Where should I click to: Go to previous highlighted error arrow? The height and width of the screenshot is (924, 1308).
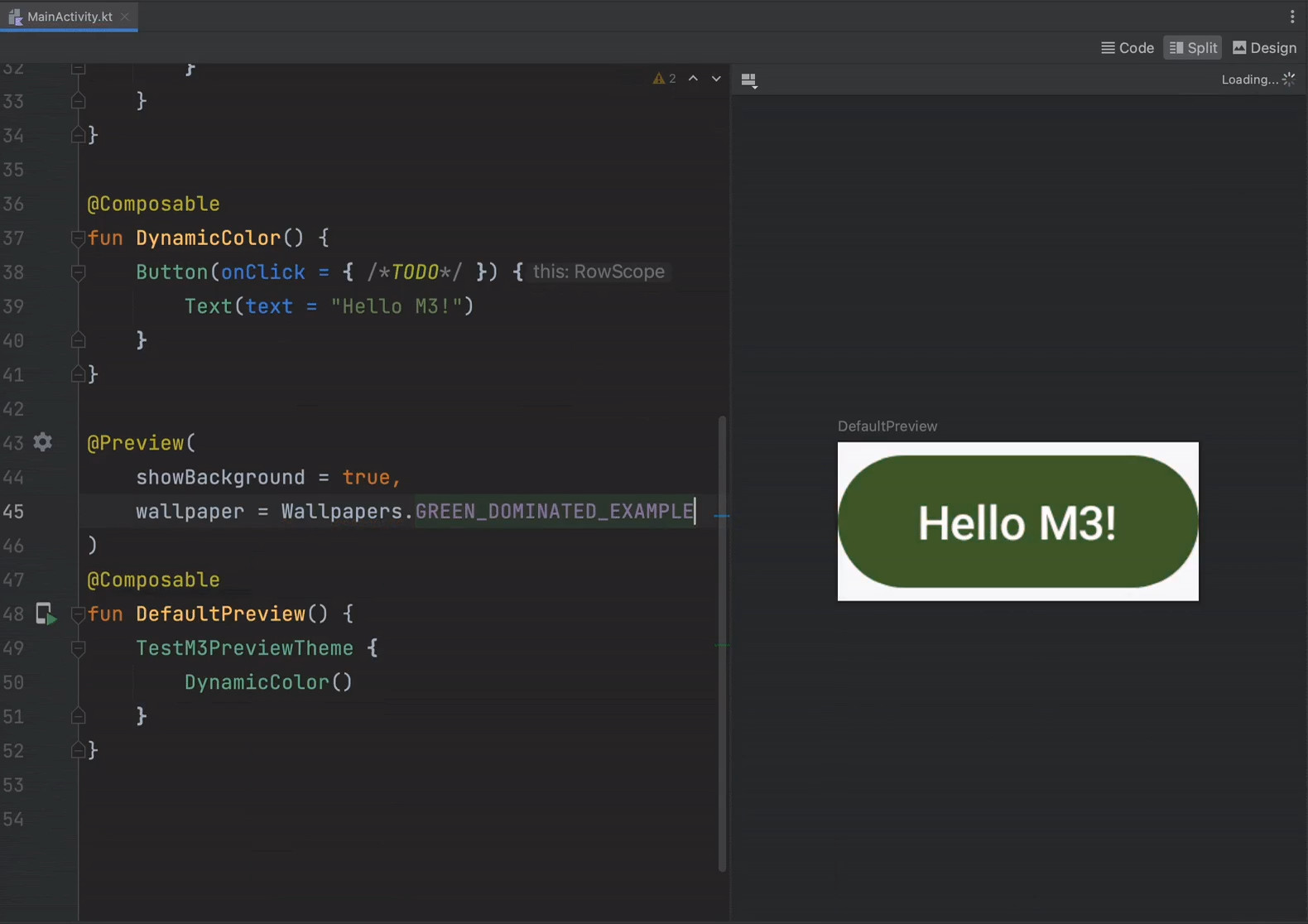(x=694, y=79)
